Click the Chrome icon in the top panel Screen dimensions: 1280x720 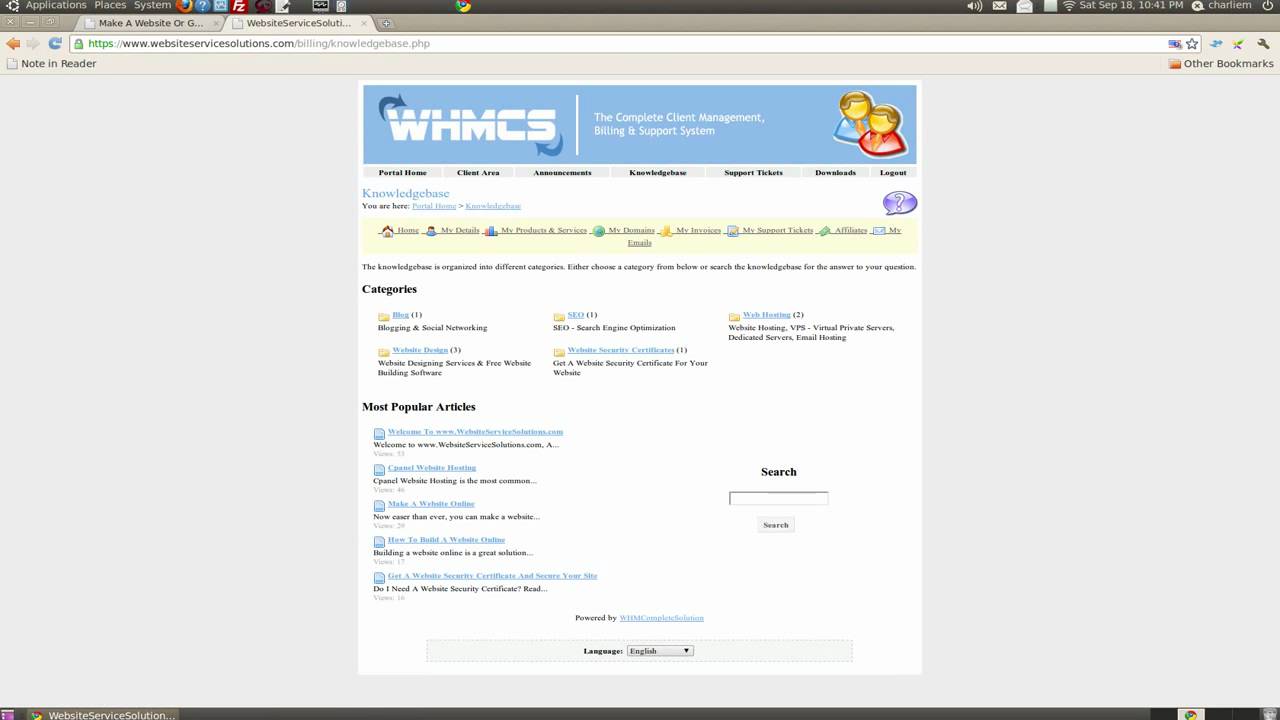click(x=463, y=6)
